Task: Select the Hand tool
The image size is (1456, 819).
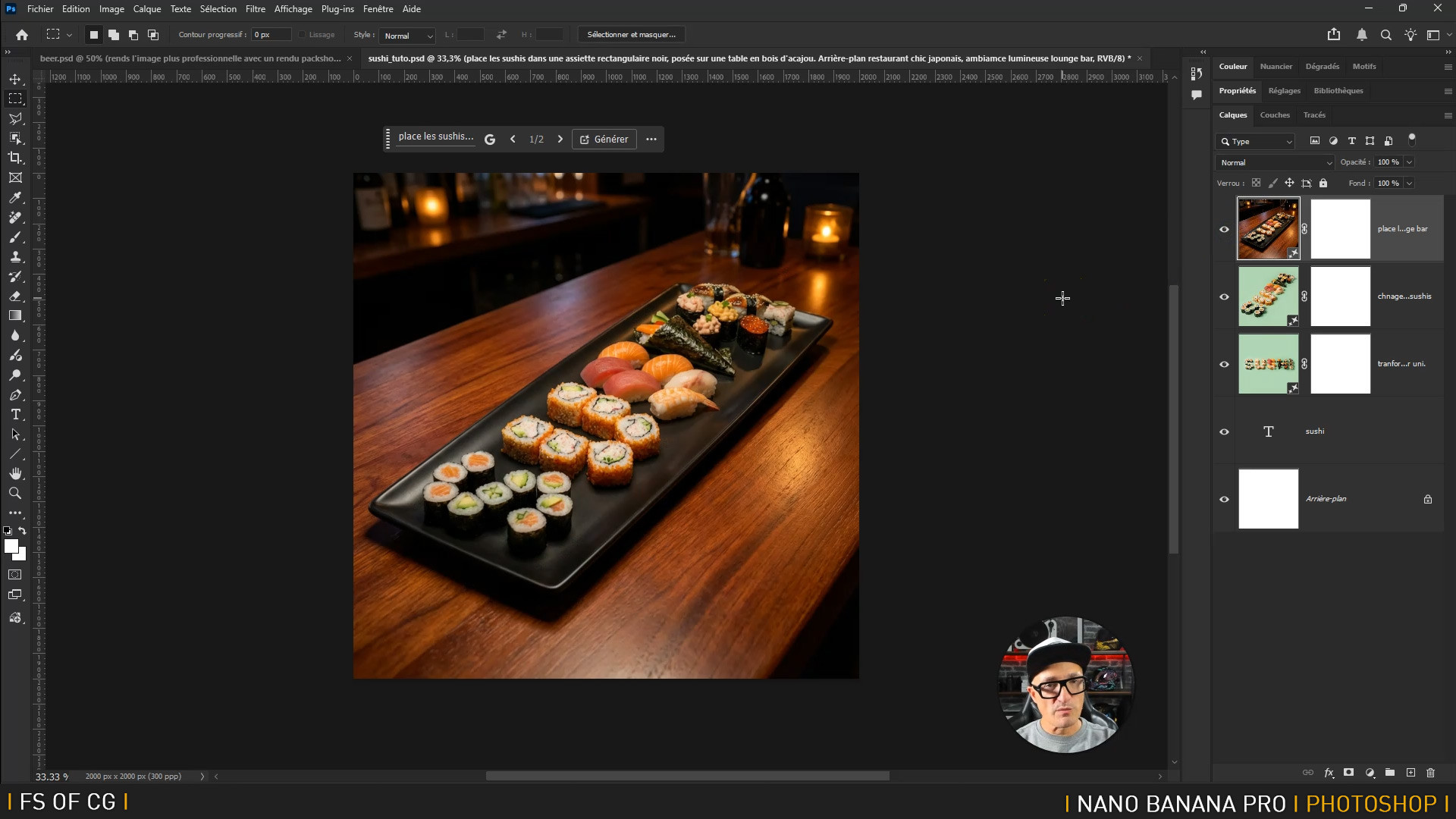Action: (15, 473)
